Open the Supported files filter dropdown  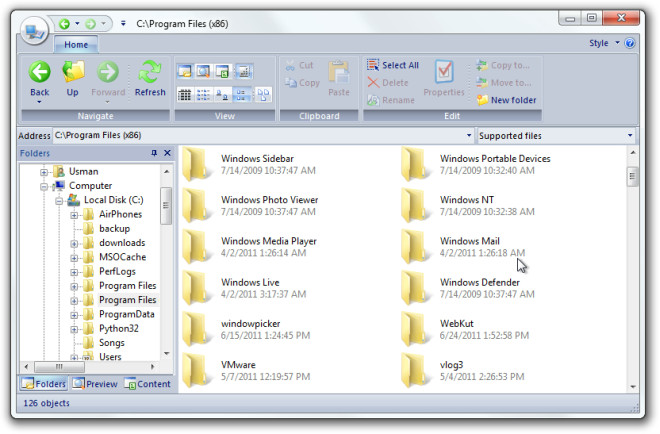pos(630,136)
